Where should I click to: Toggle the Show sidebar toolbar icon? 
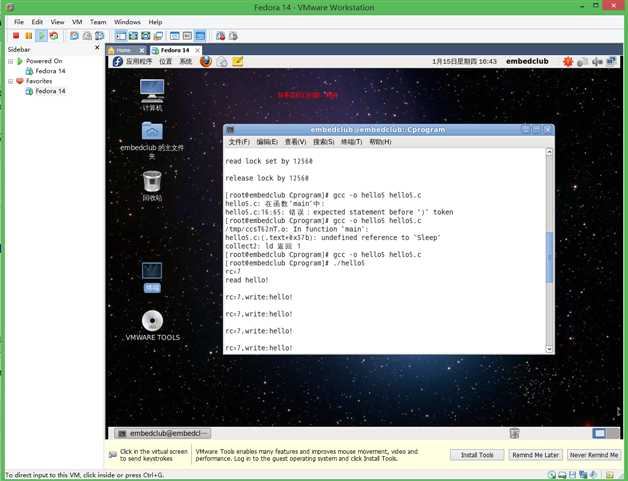pyautogui.click(x=121, y=36)
